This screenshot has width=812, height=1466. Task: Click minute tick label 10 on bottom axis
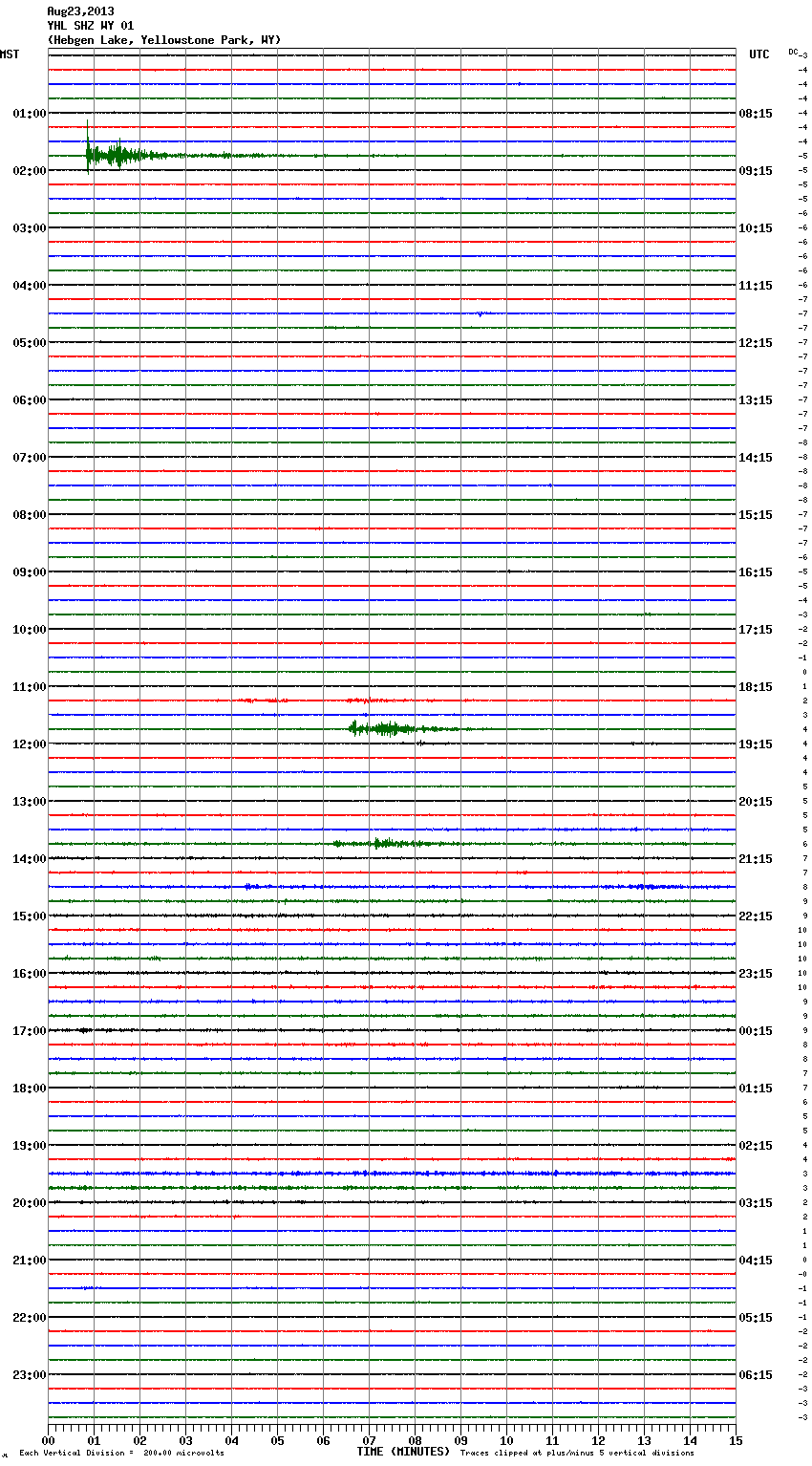(506, 1440)
